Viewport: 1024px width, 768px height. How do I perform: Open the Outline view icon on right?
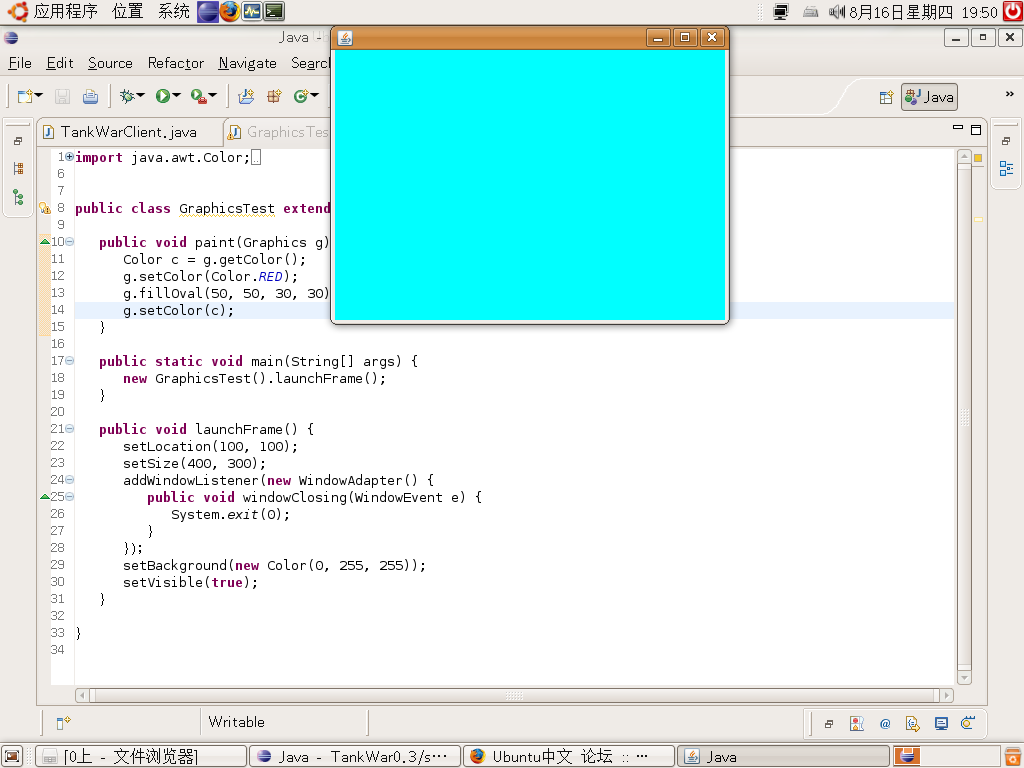click(x=1006, y=168)
